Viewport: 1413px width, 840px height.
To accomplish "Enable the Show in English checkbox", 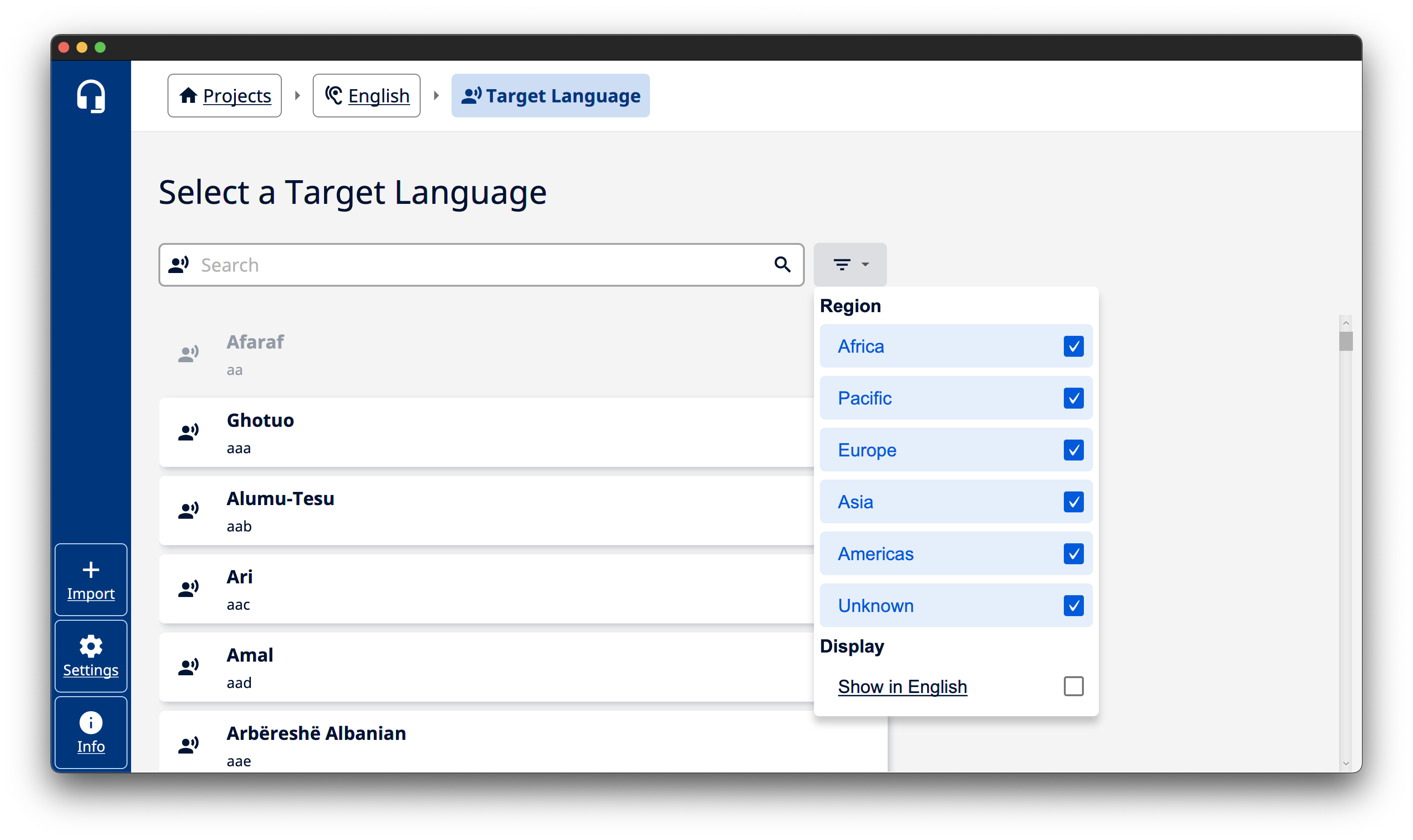I will point(1073,687).
